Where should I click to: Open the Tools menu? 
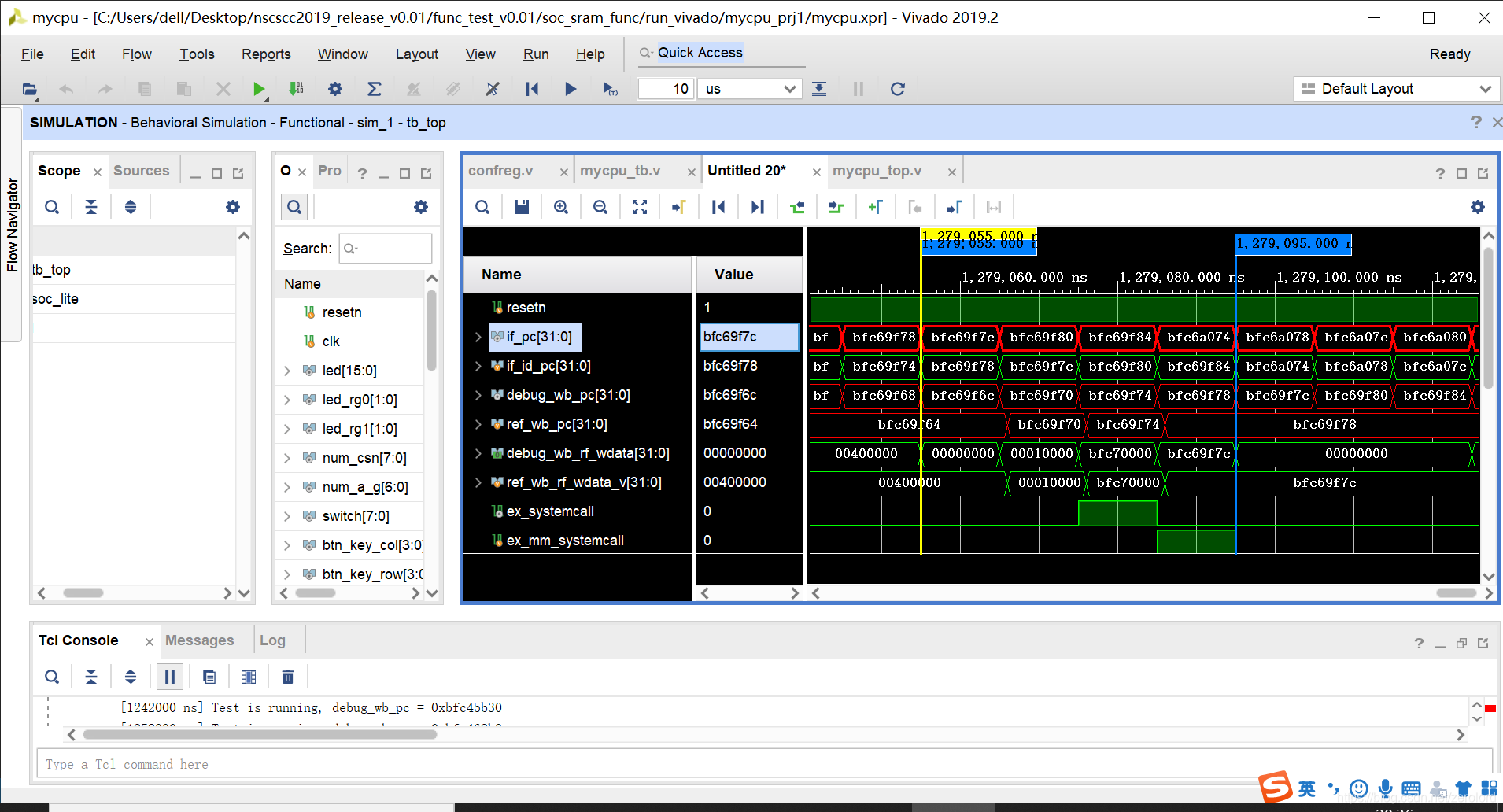point(197,54)
